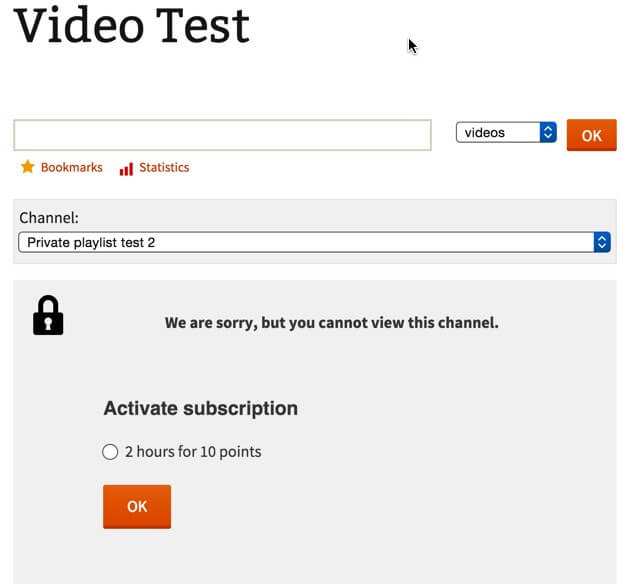Click the black padlock icon
Screen dimensions: 637x584
[x=48, y=315]
